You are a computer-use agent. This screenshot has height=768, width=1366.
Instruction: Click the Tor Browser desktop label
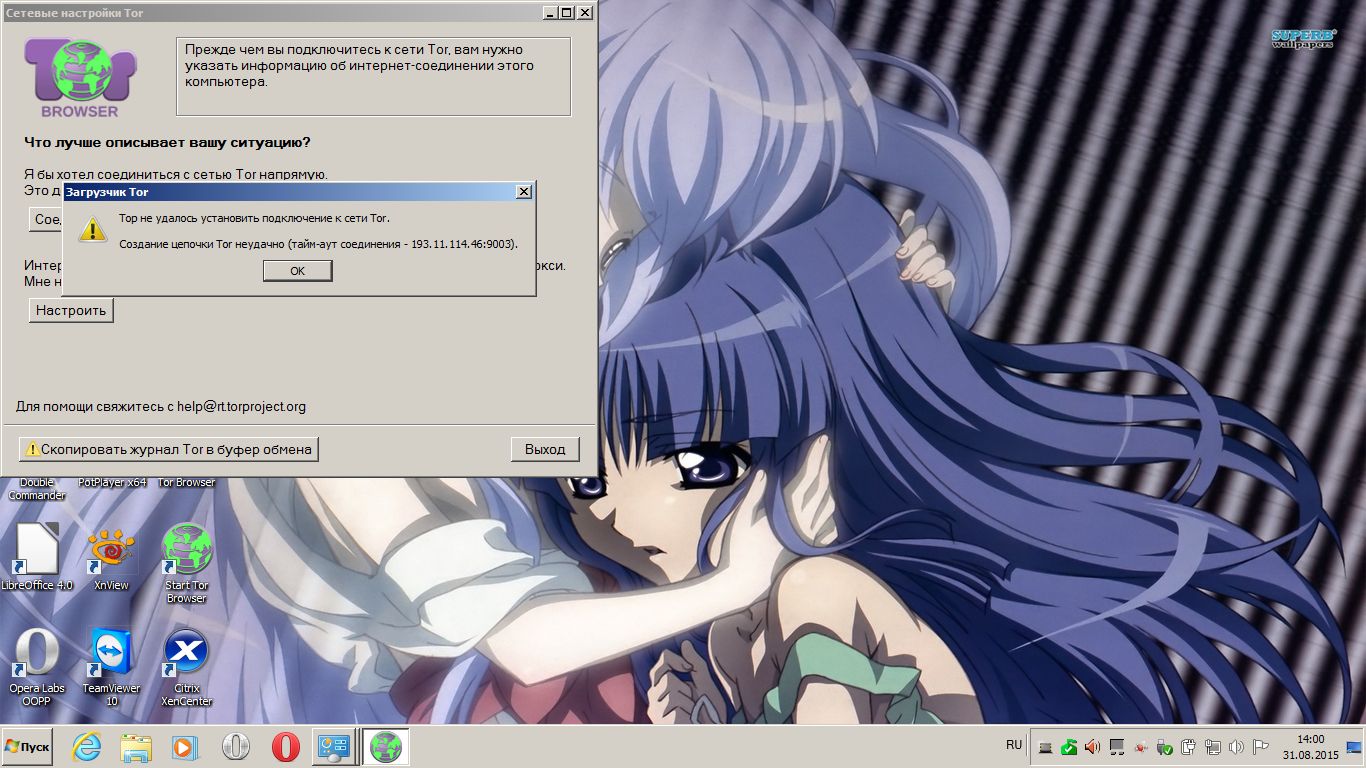(x=187, y=482)
